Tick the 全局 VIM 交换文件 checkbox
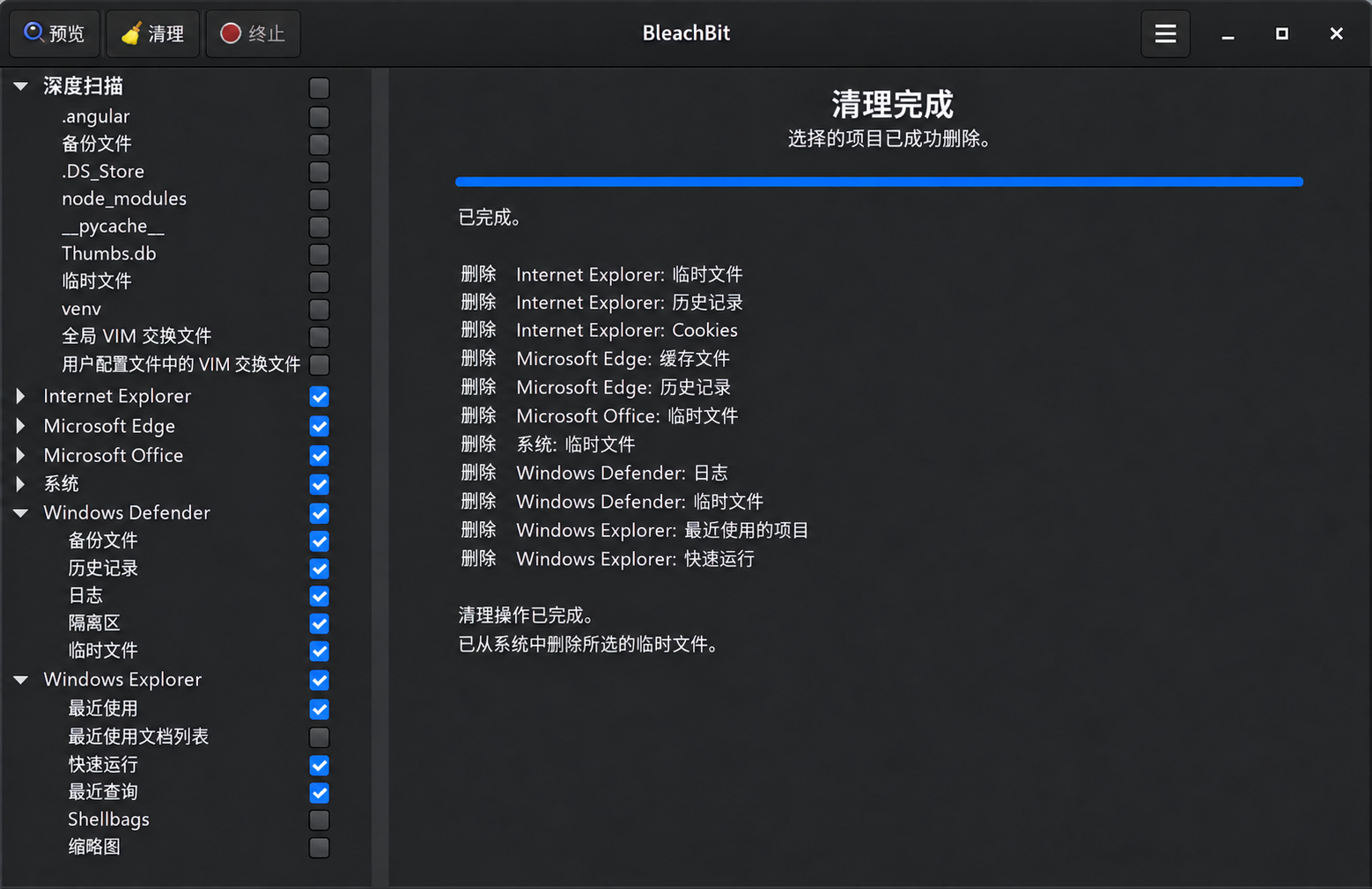Screen dimensions: 1372x889 coord(320,337)
